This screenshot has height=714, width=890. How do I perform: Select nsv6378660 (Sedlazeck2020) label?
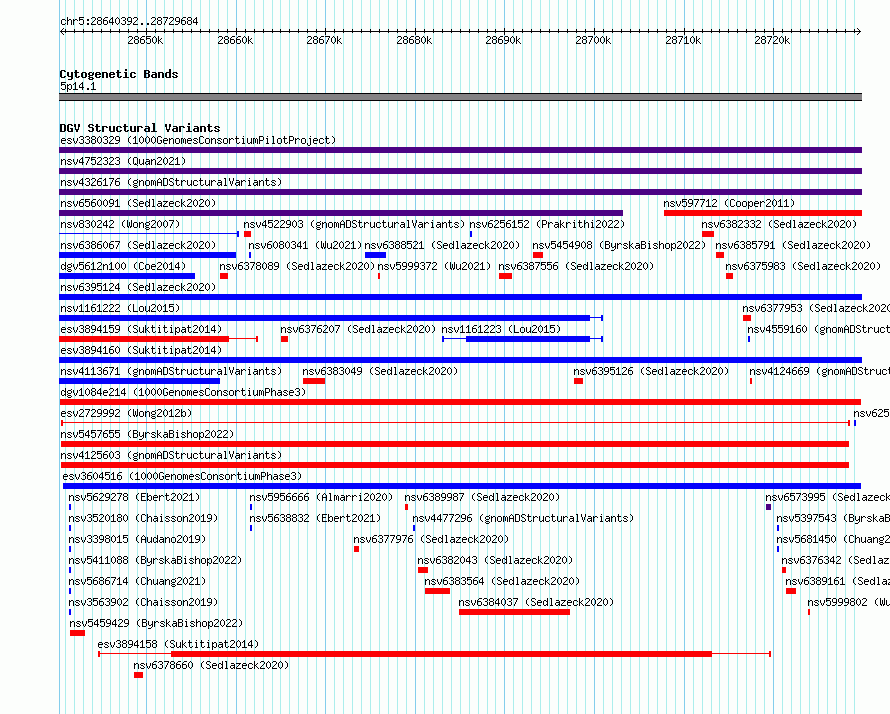click(x=211, y=665)
